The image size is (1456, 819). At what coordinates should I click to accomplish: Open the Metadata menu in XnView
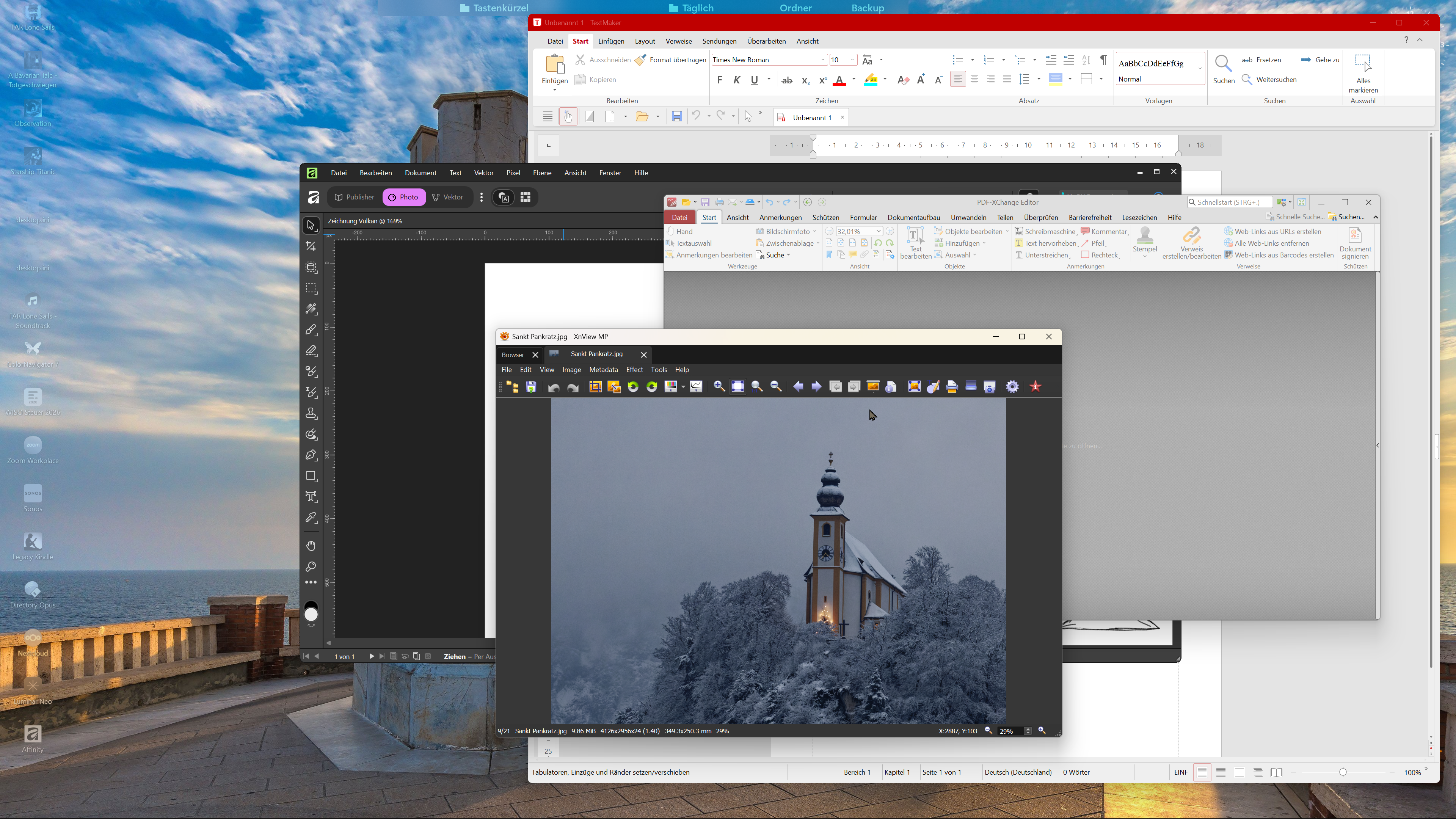click(x=603, y=370)
